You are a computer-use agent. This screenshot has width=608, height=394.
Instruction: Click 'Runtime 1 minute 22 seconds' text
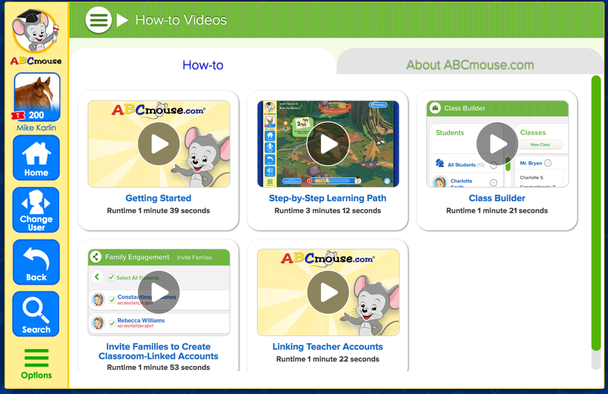point(328,359)
